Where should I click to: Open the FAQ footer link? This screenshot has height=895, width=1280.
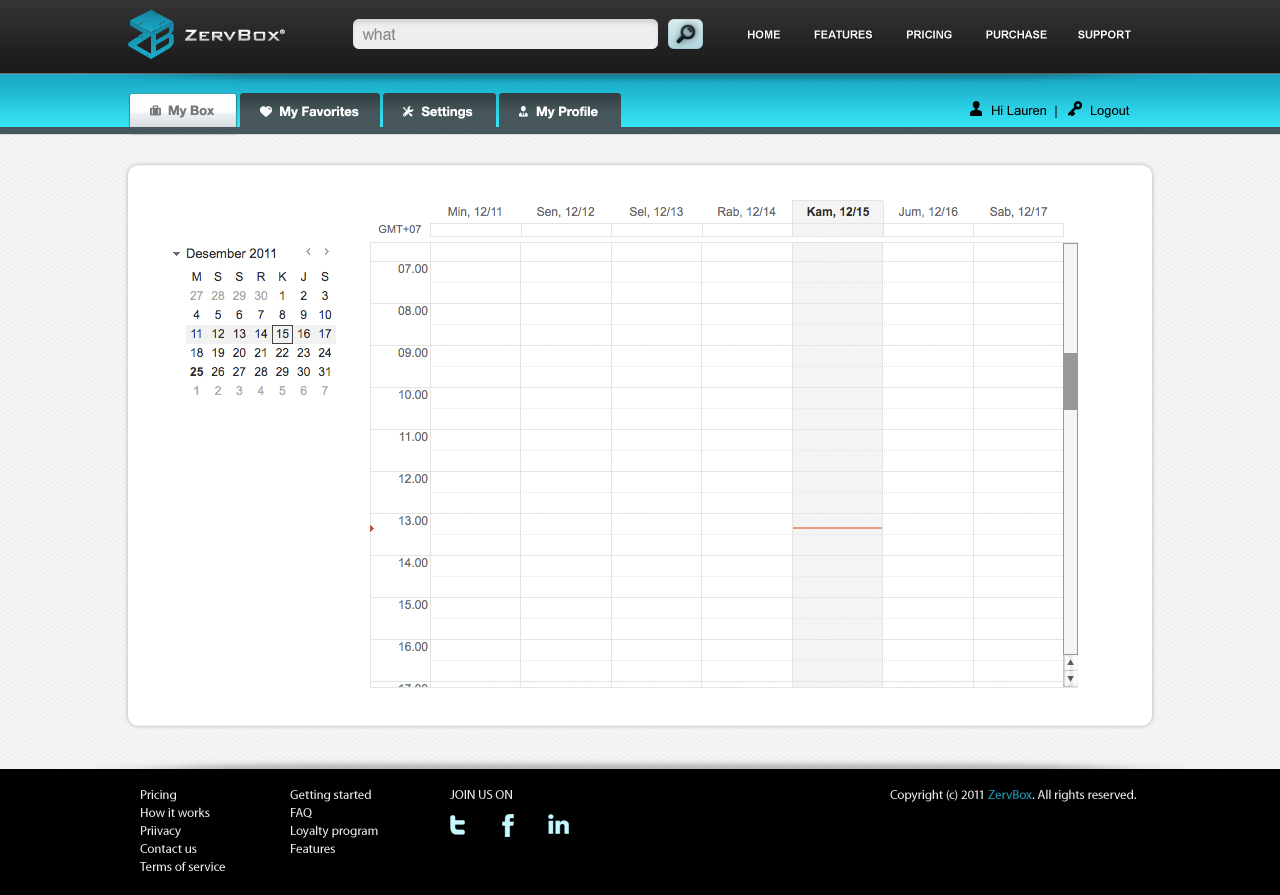coord(301,813)
